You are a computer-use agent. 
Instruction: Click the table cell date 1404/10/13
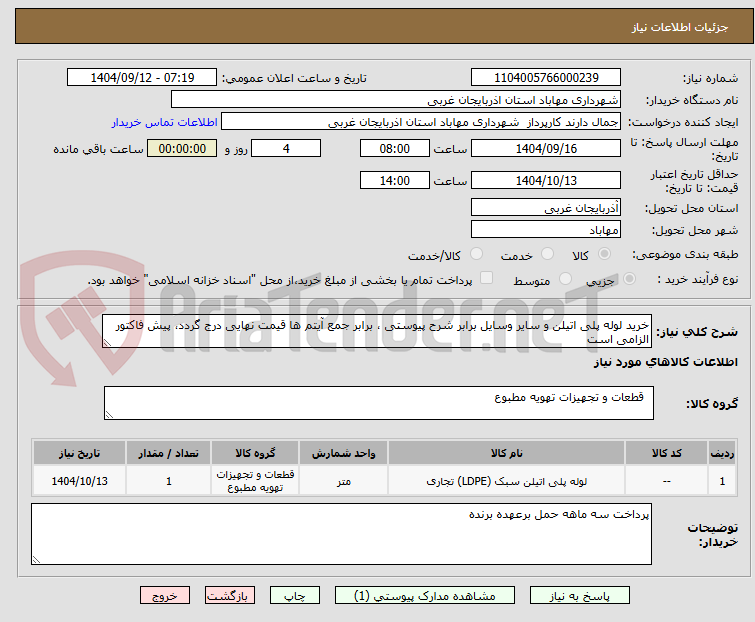click(x=79, y=481)
